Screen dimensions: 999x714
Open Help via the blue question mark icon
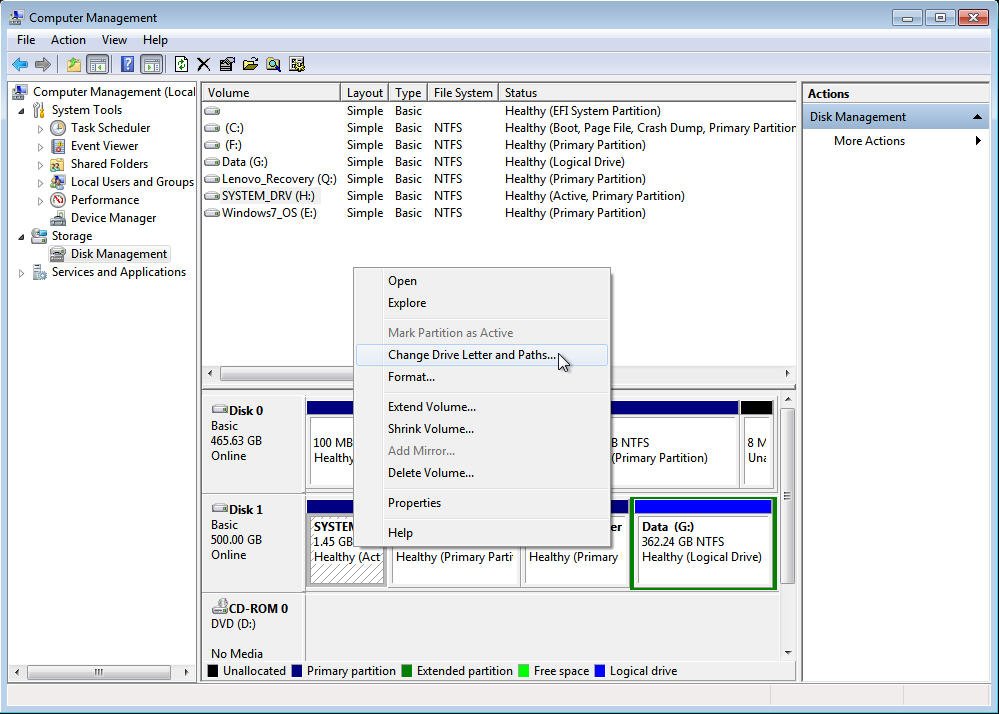click(127, 64)
